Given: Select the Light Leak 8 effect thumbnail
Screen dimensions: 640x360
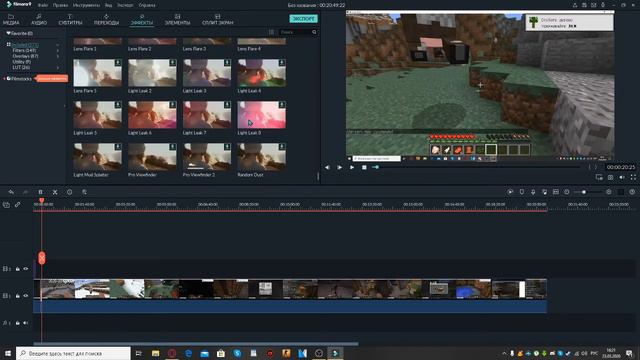Looking at the screenshot, I should [x=262, y=115].
